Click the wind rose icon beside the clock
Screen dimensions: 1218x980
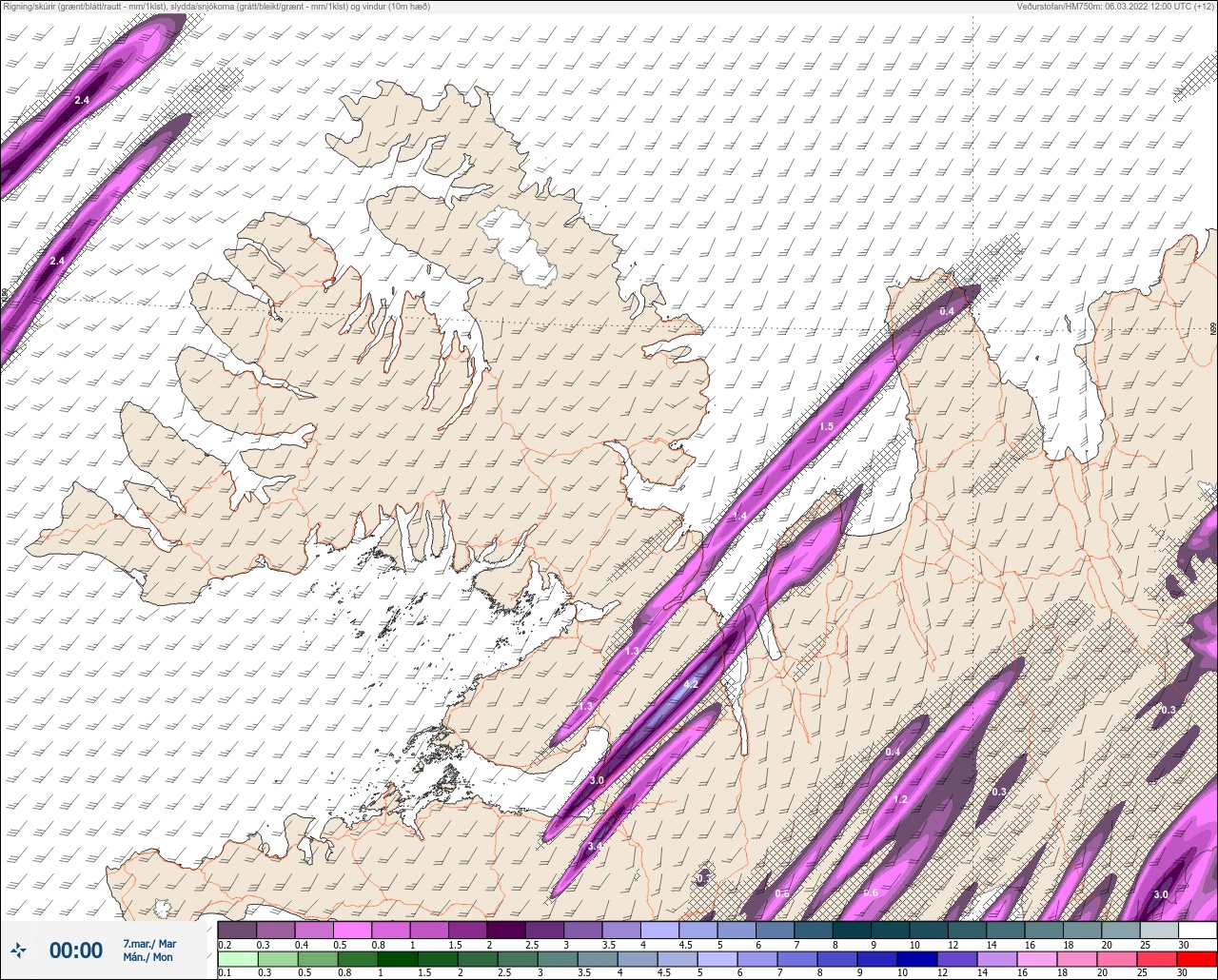tap(19, 950)
